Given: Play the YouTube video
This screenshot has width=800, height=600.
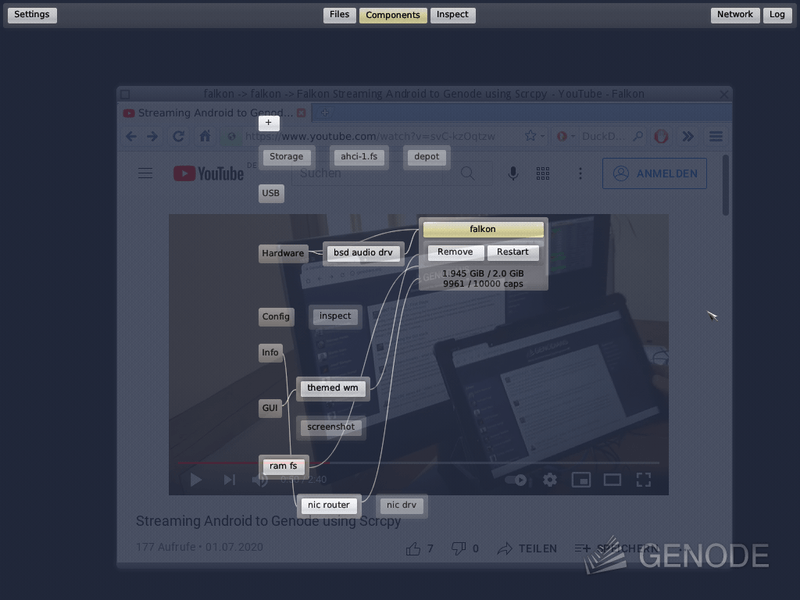Looking at the screenshot, I should pos(196,480).
